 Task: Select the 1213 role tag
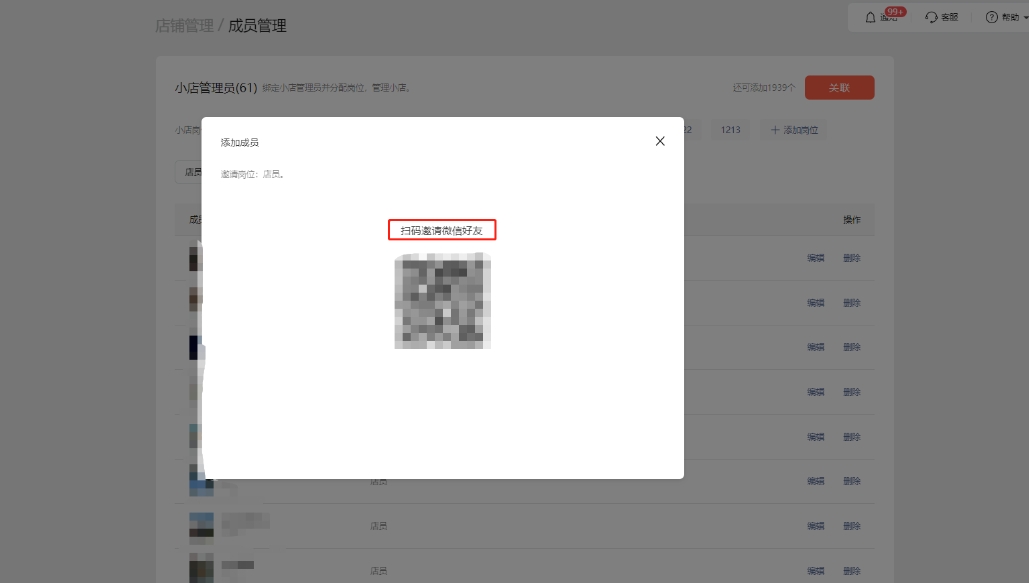pos(730,130)
